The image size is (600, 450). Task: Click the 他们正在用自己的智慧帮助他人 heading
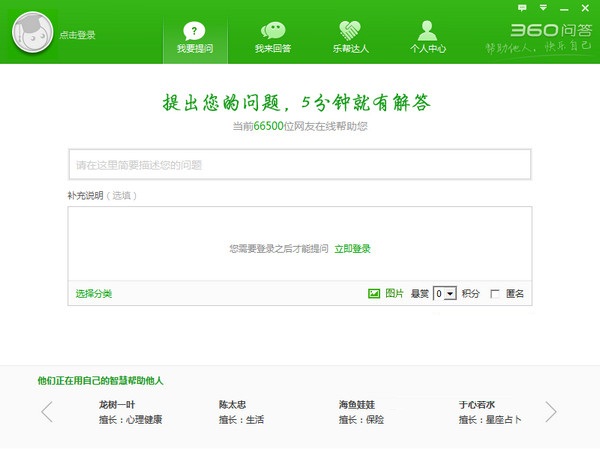coord(100,380)
